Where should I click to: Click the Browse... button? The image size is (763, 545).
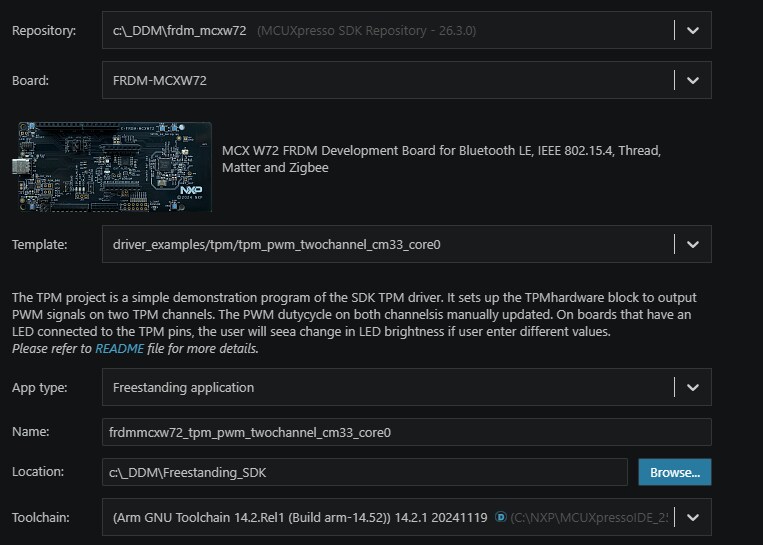click(x=675, y=472)
